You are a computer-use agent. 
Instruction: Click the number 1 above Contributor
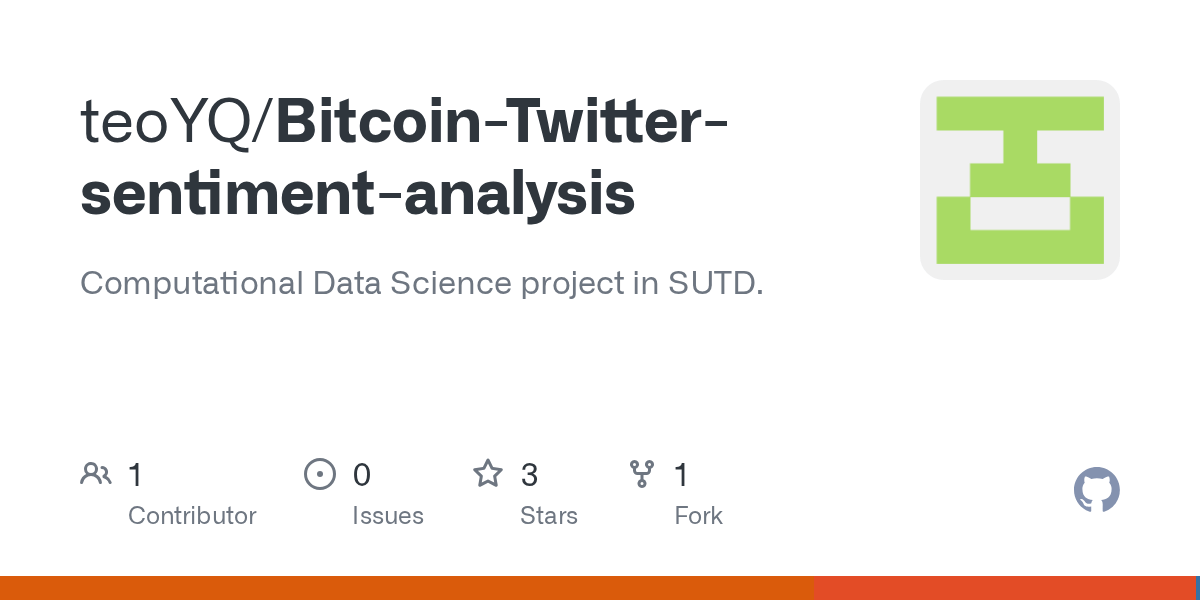pos(135,475)
